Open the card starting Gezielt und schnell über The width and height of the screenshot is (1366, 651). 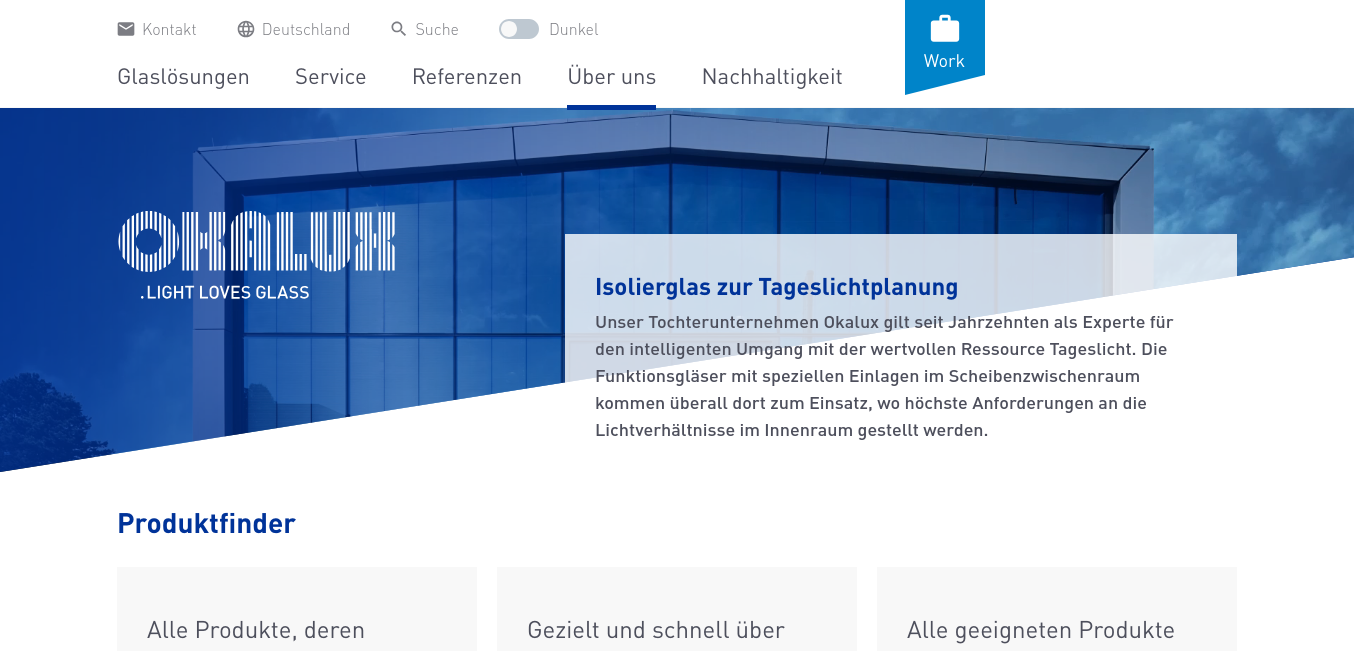677,609
